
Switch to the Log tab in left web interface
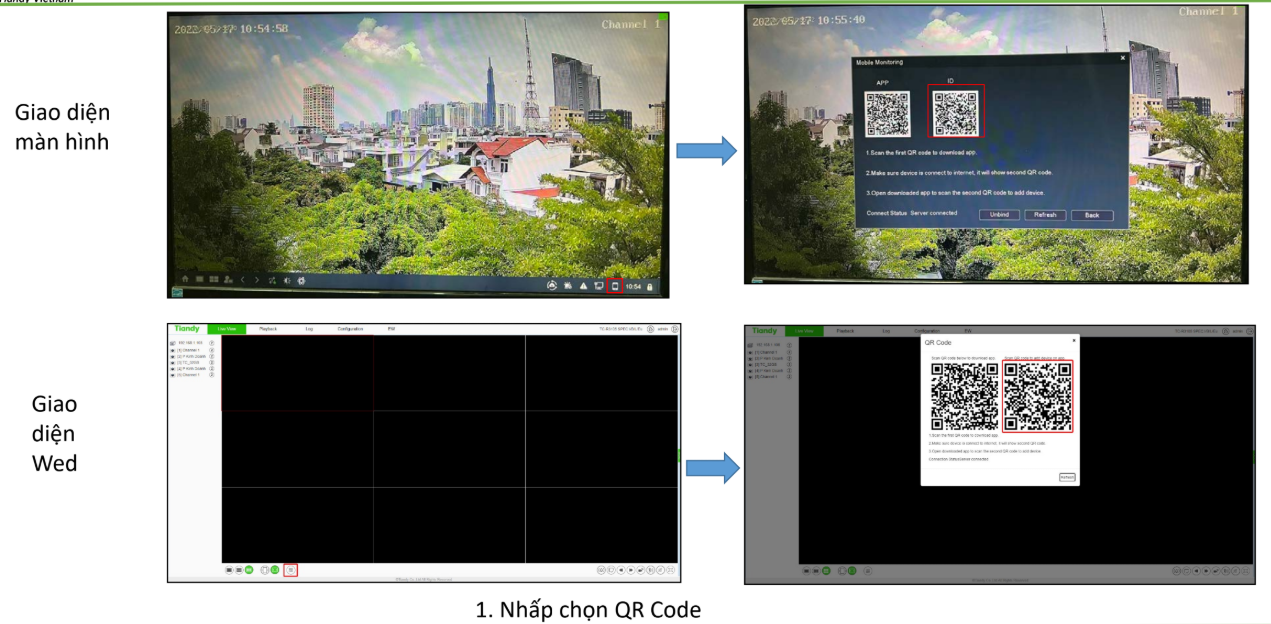(309, 329)
